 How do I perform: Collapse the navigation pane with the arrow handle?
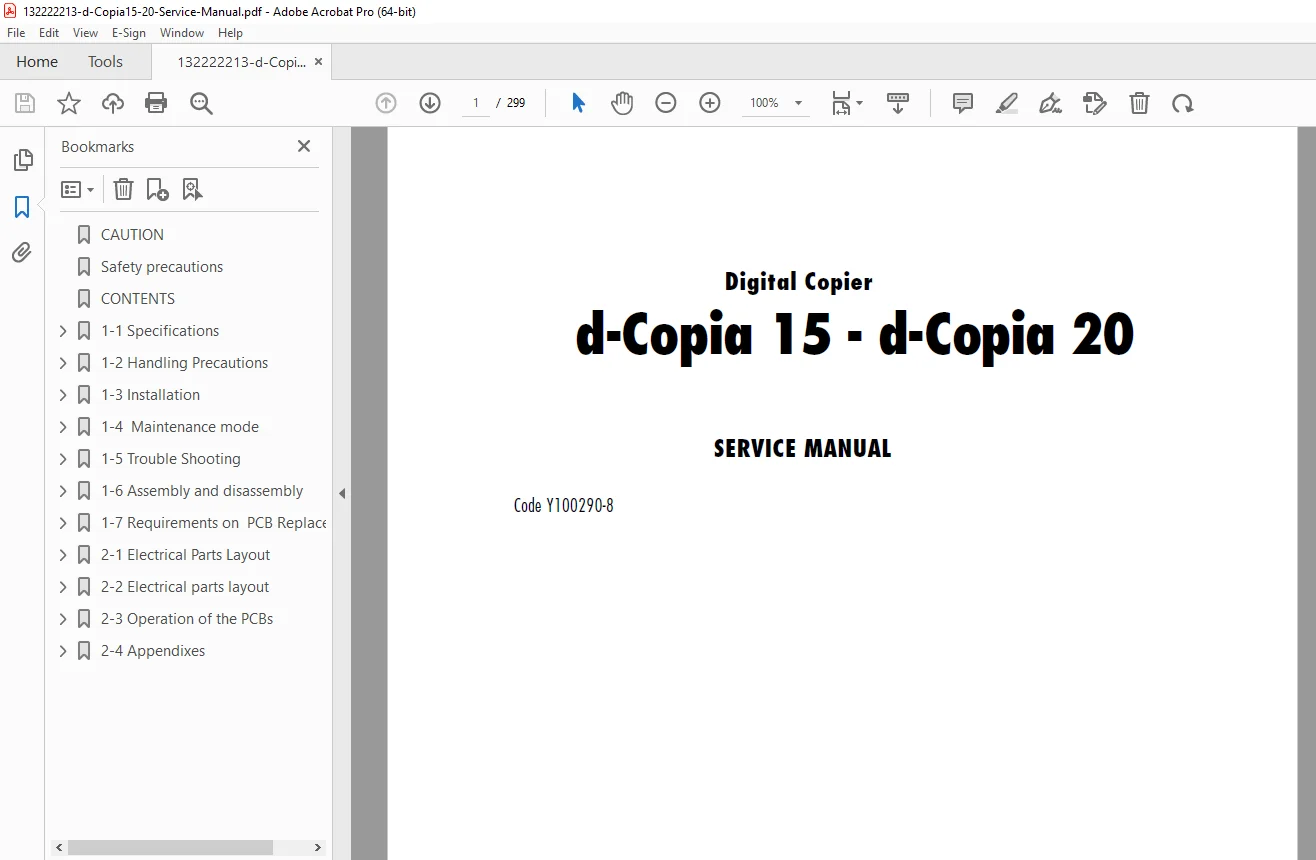click(342, 493)
